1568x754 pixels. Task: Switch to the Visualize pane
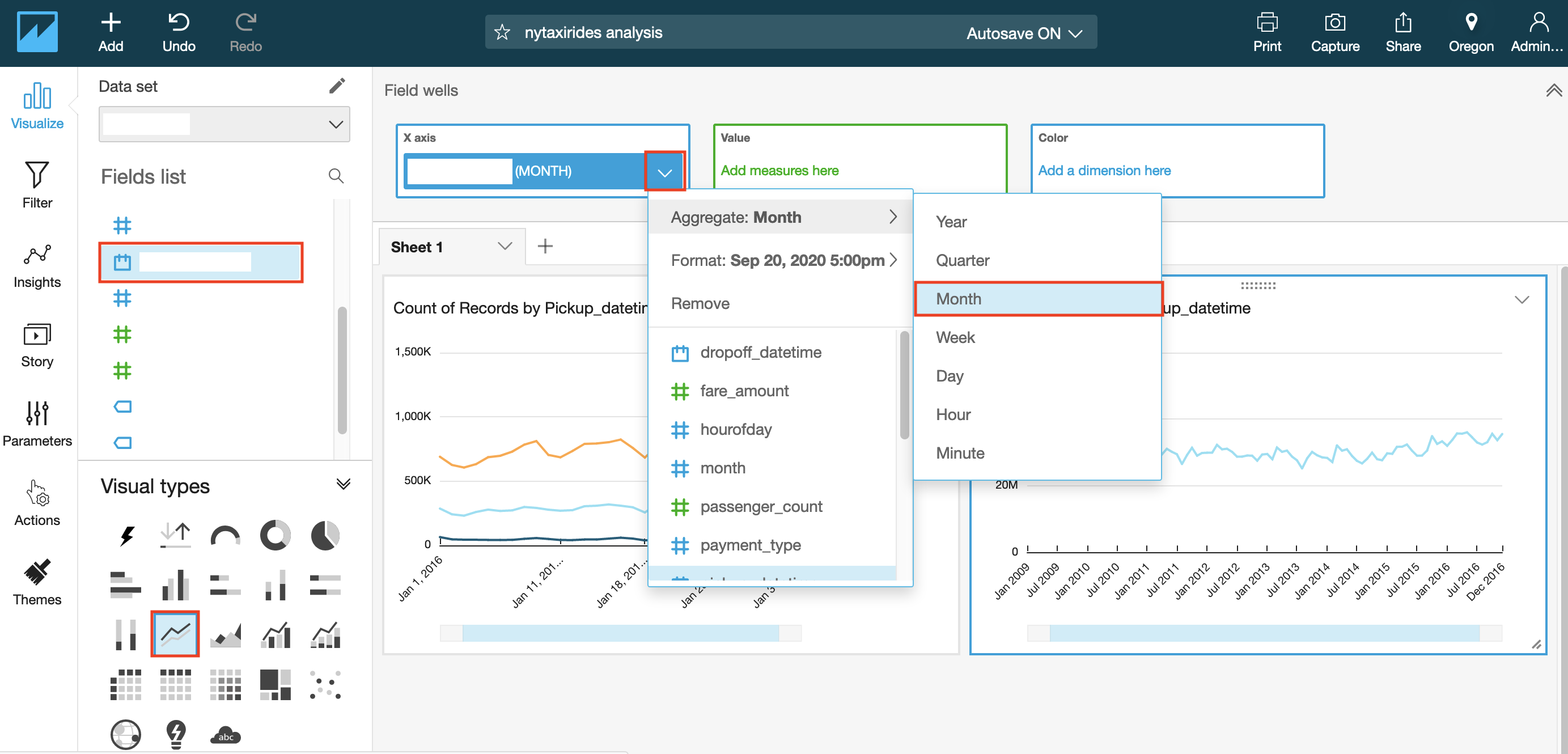coord(37,107)
